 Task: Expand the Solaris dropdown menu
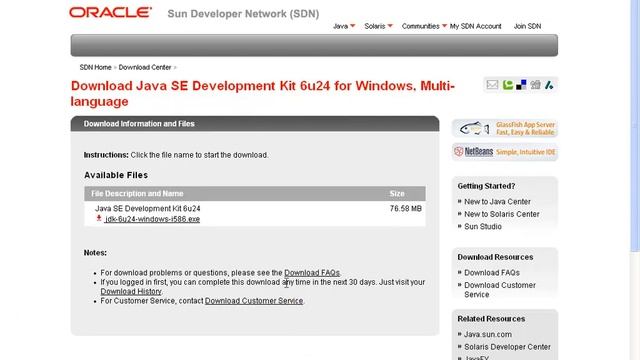[x=378, y=26]
